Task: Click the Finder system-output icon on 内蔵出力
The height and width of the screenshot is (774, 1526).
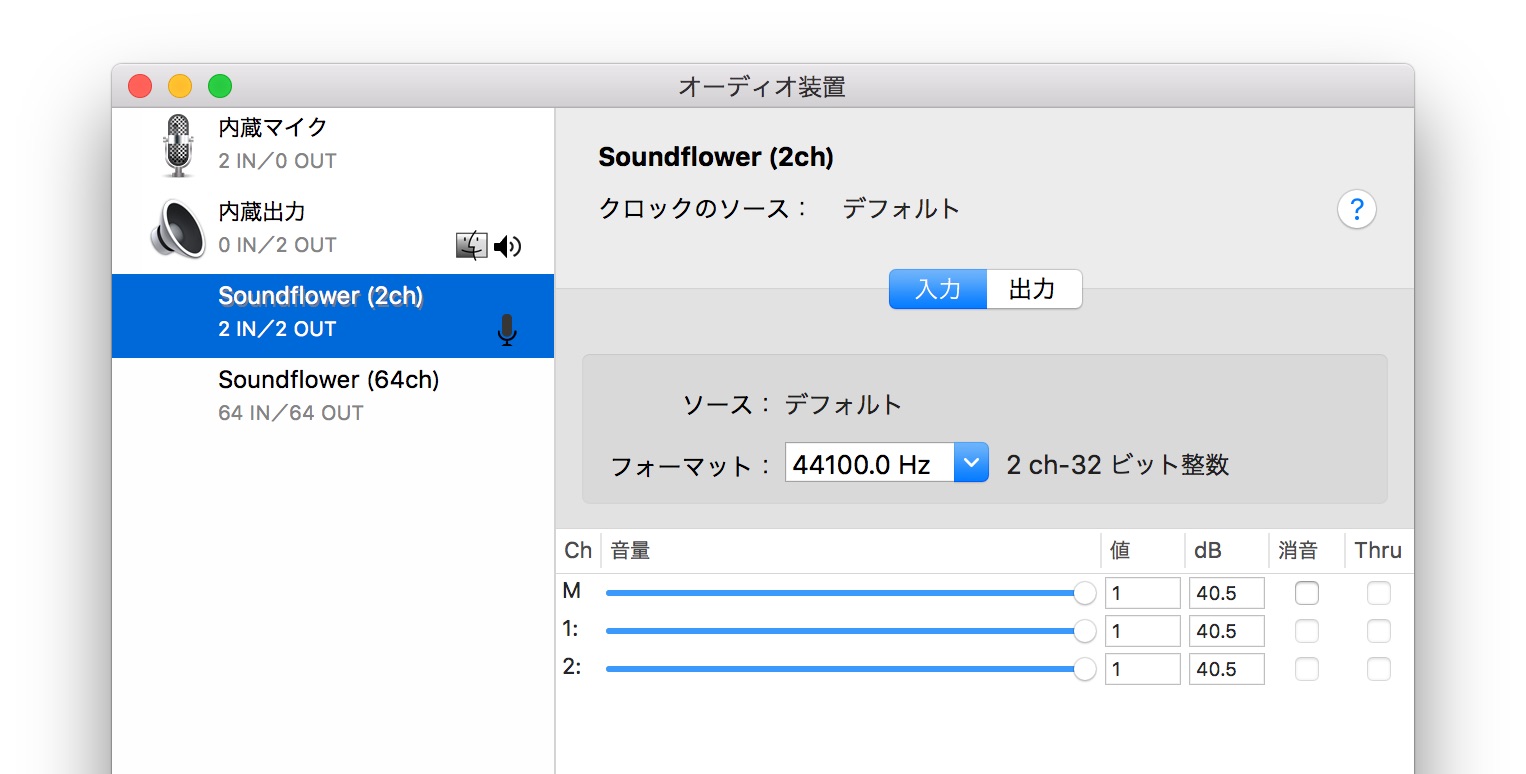Action: pyautogui.click(x=471, y=246)
